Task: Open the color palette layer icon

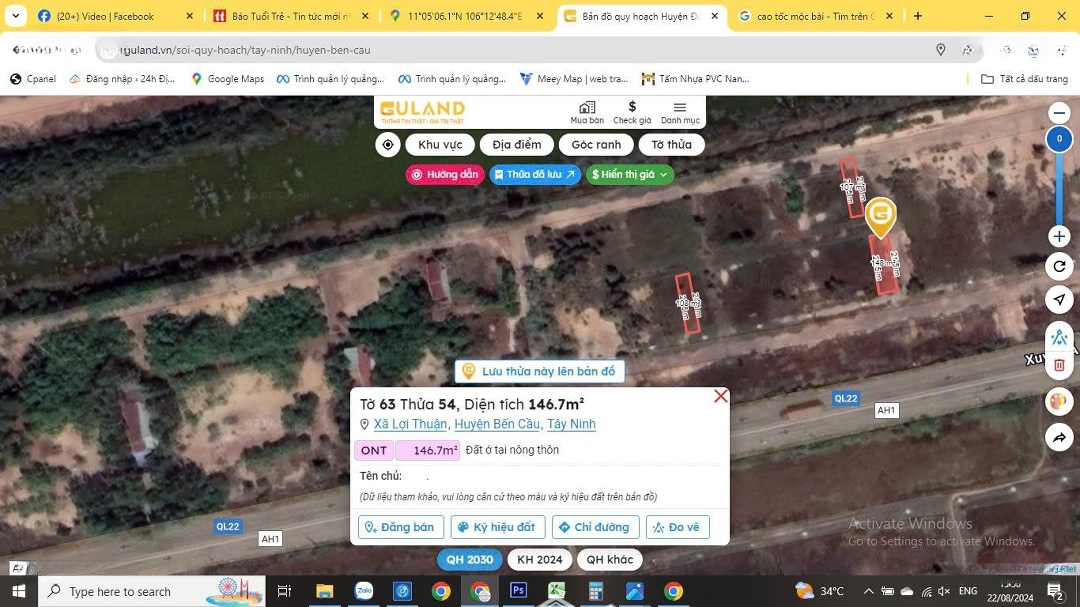Action: [x=1059, y=402]
